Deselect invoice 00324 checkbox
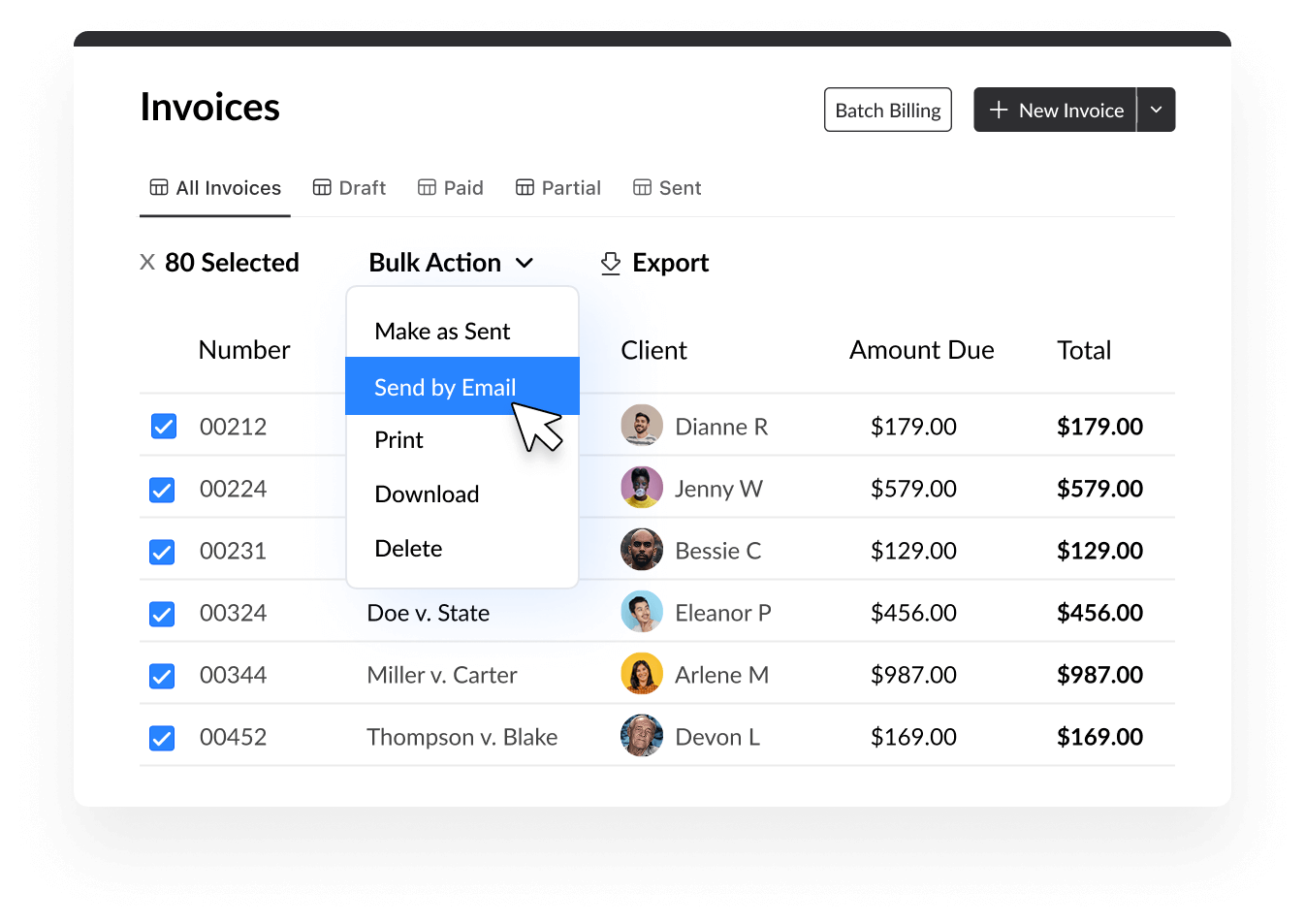This screenshot has width=1305, height=924. 163,614
